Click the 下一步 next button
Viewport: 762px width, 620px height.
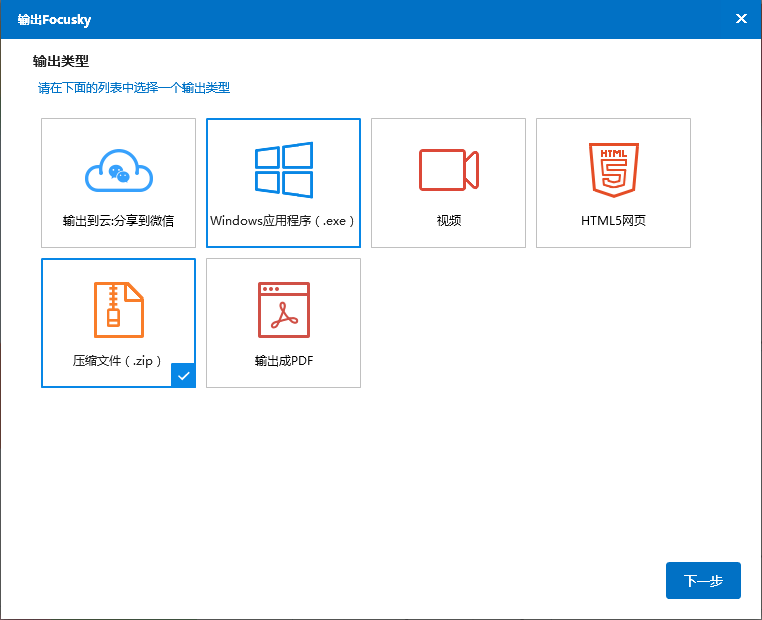[x=703, y=580]
